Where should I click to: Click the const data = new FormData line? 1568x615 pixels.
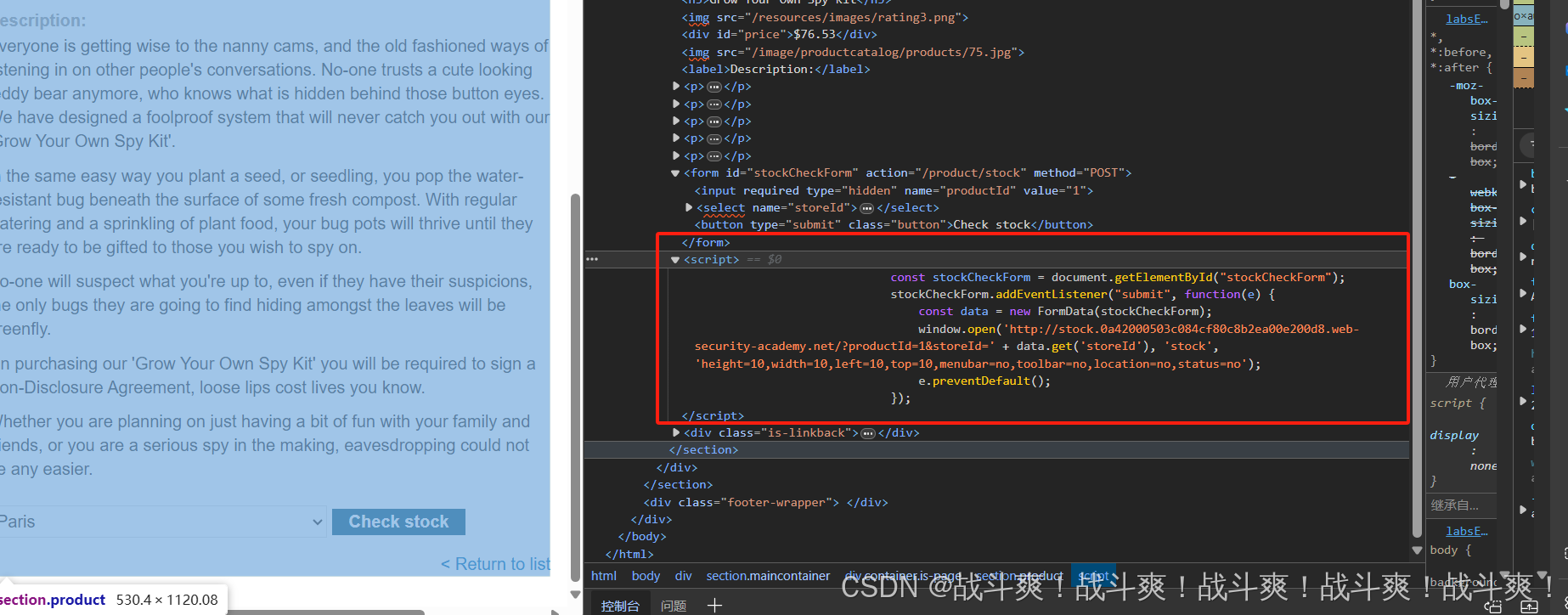1065,312
